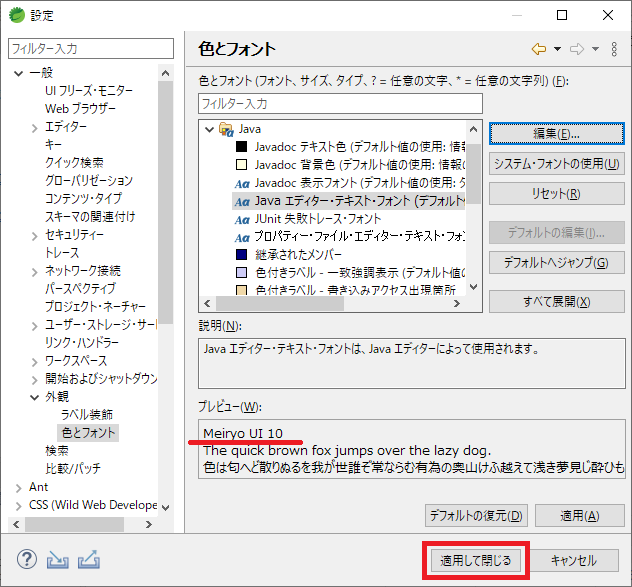Click scroll-down arrow of font list
The height and width of the screenshot is (587, 632).
tap(474, 287)
